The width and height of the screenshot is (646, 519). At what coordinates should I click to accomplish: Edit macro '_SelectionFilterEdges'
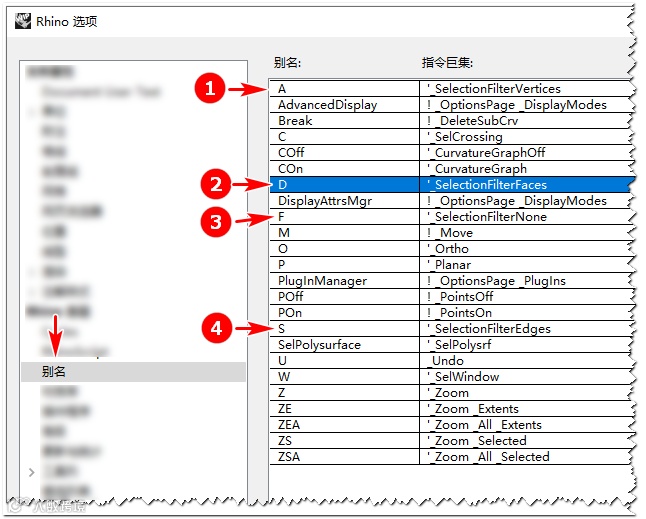point(525,329)
